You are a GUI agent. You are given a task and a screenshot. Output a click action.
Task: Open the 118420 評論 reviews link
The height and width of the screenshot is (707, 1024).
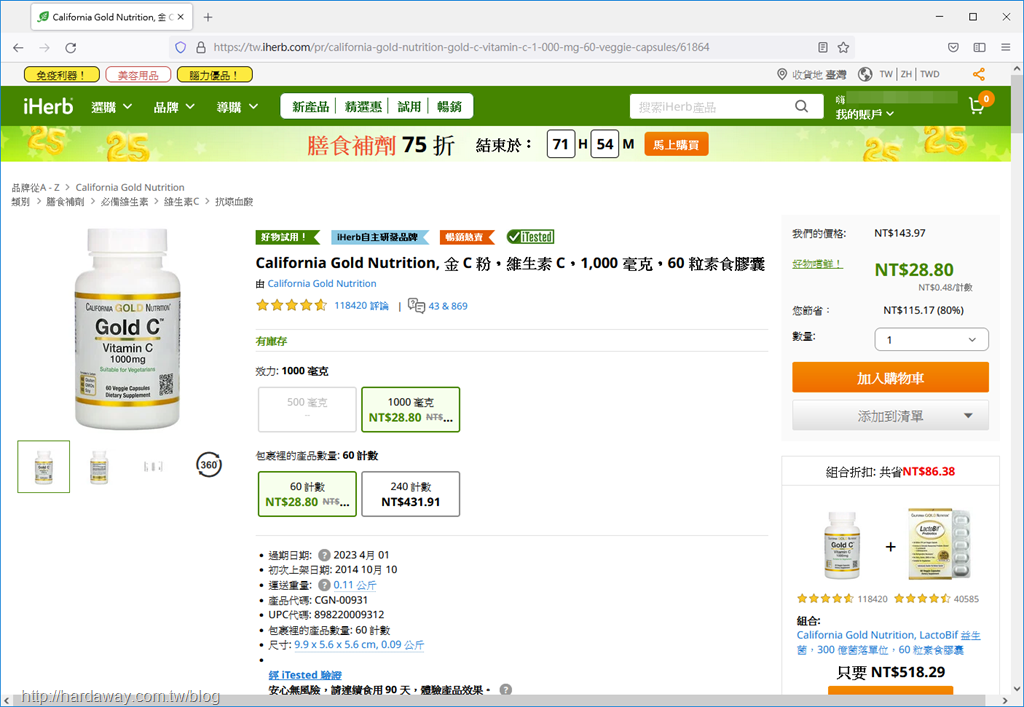361,306
